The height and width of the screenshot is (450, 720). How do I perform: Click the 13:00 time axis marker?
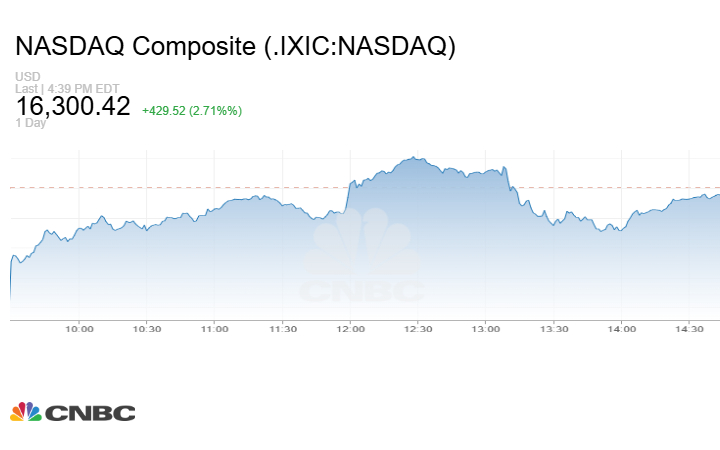pos(486,328)
